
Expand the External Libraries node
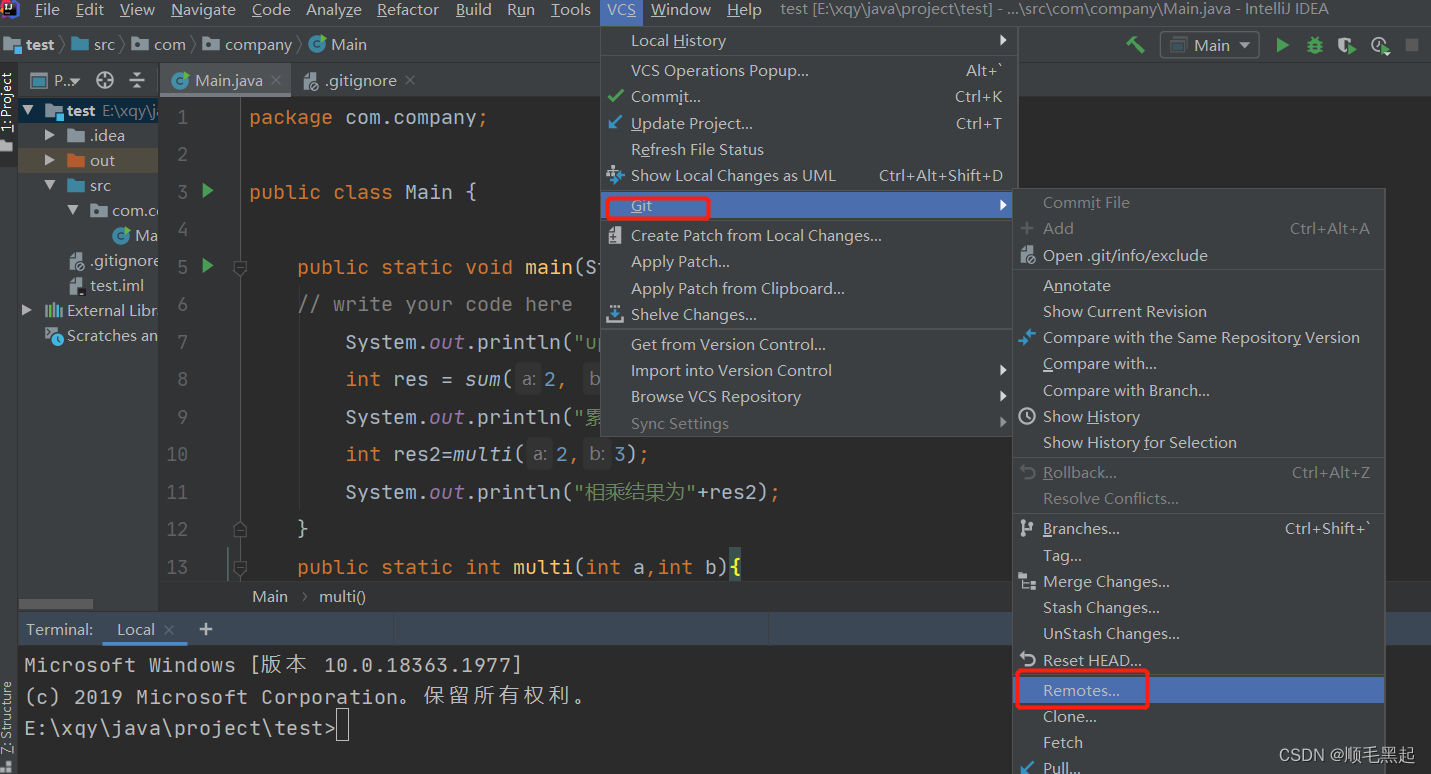point(28,311)
